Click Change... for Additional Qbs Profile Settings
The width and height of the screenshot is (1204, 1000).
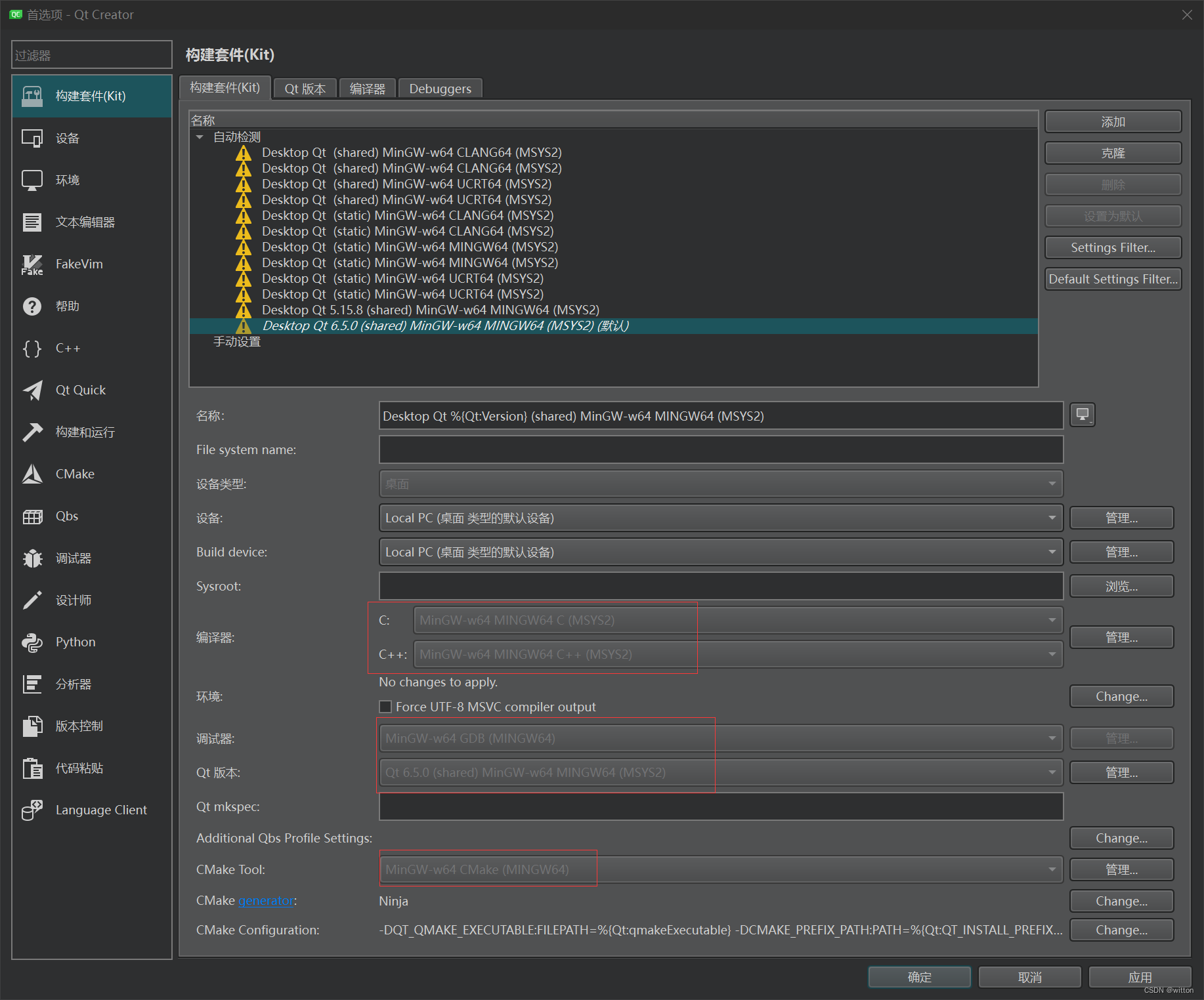point(1122,839)
